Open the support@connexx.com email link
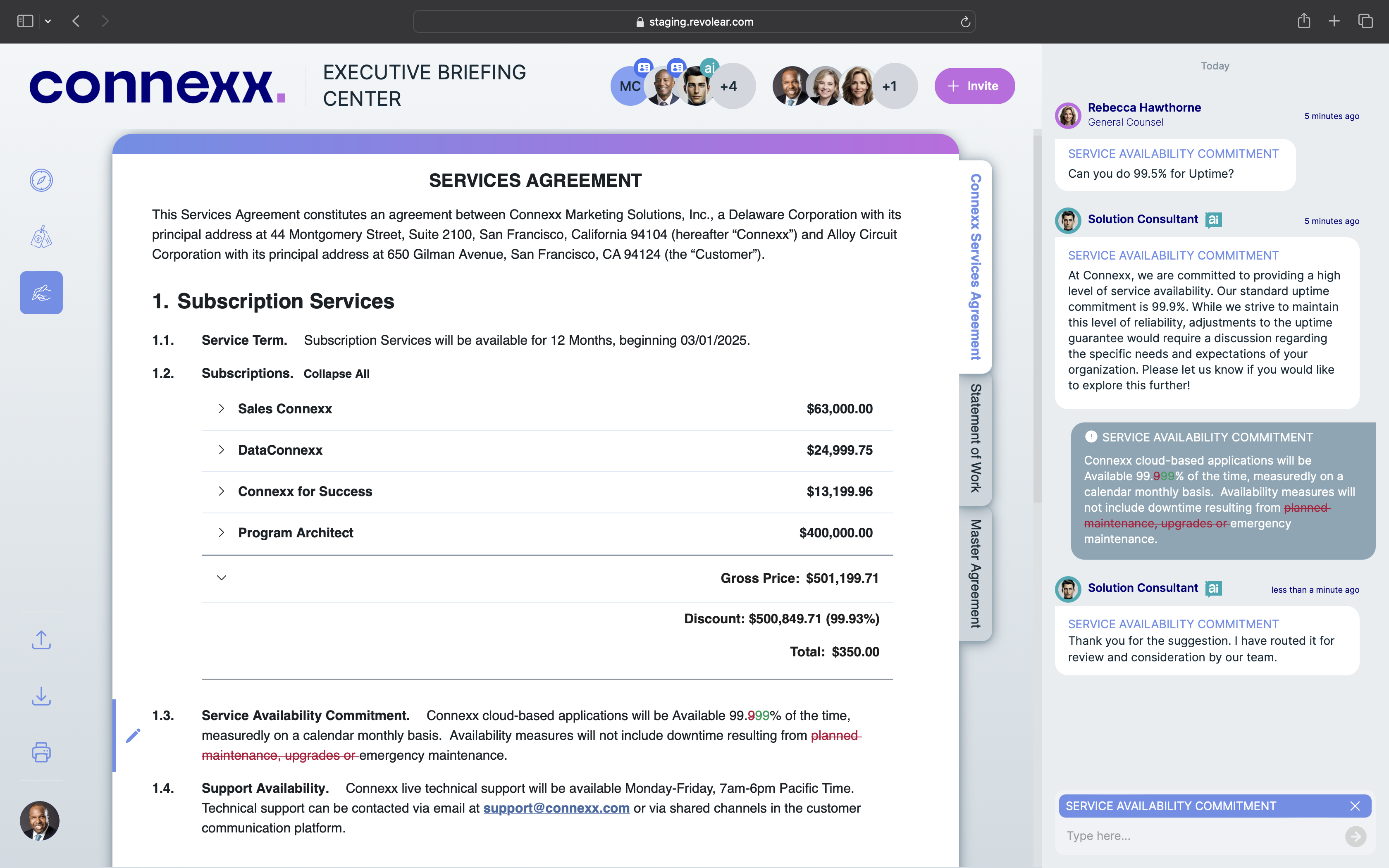This screenshot has height=868, width=1389. pos(556,808)
